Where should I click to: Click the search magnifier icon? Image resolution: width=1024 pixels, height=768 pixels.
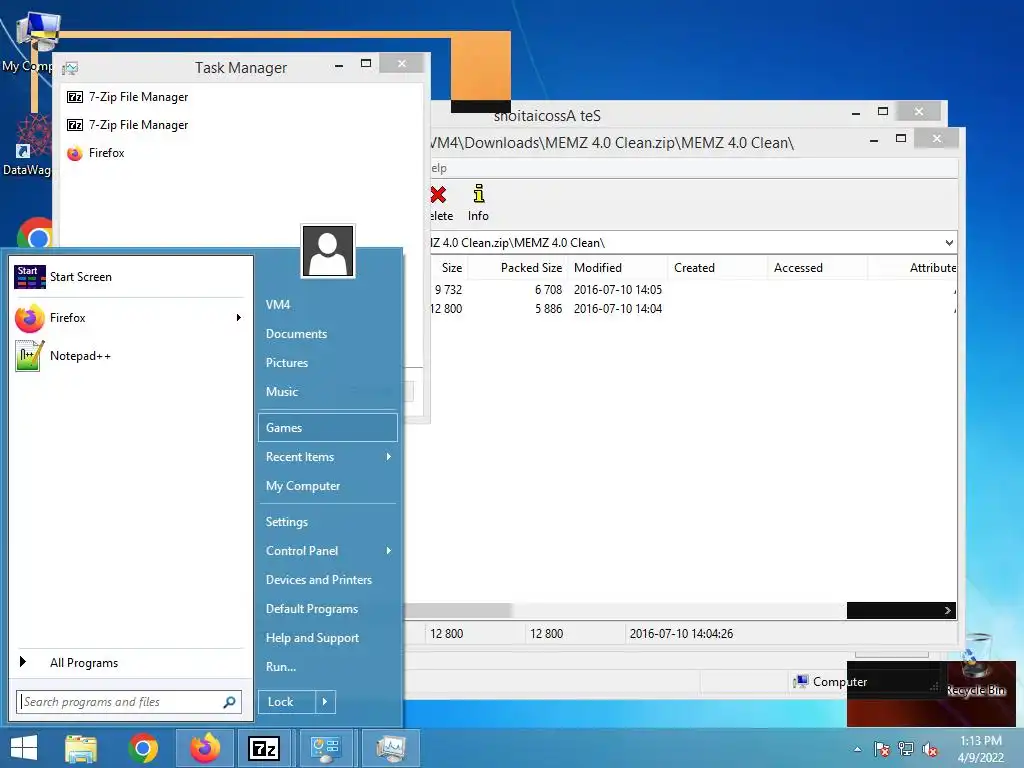tap(229, 702)
